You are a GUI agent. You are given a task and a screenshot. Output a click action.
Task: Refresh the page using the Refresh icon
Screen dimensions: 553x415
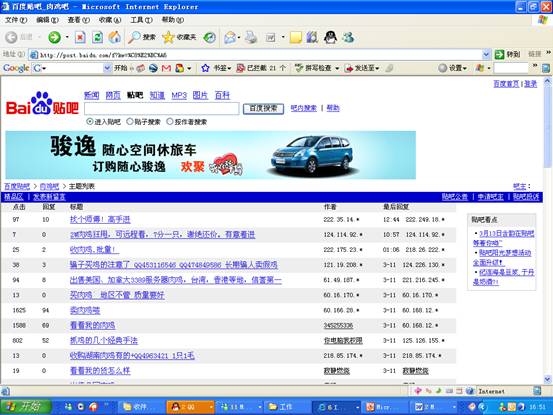(97, 37)
